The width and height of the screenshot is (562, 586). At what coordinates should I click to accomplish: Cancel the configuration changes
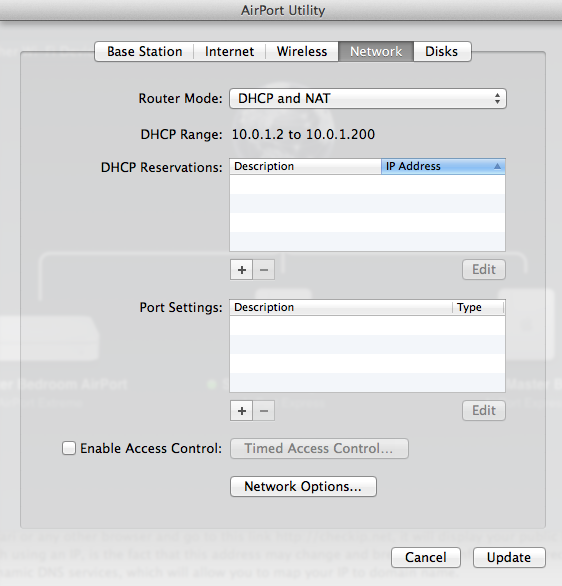click(x=426, y=558)
